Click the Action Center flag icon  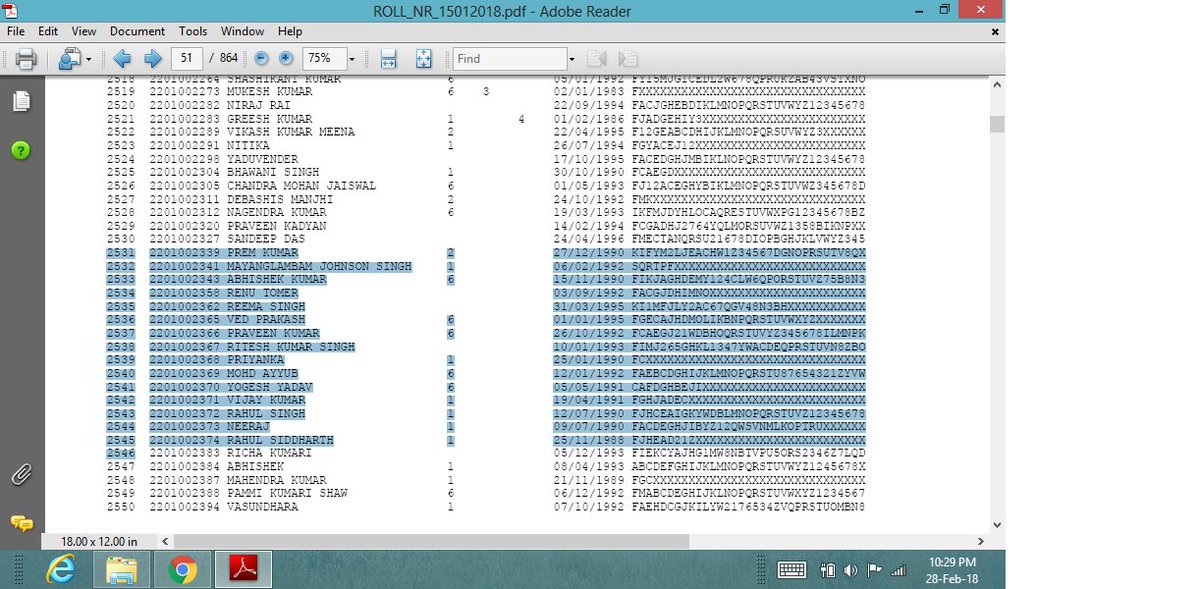(x=875, y=570)
